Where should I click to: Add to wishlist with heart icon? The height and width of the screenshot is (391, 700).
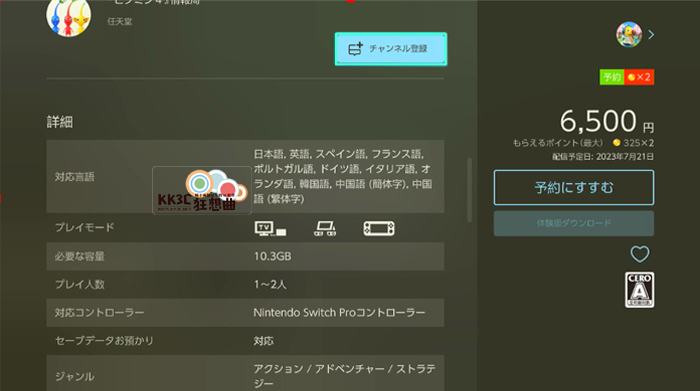click(x=640, y=254)
